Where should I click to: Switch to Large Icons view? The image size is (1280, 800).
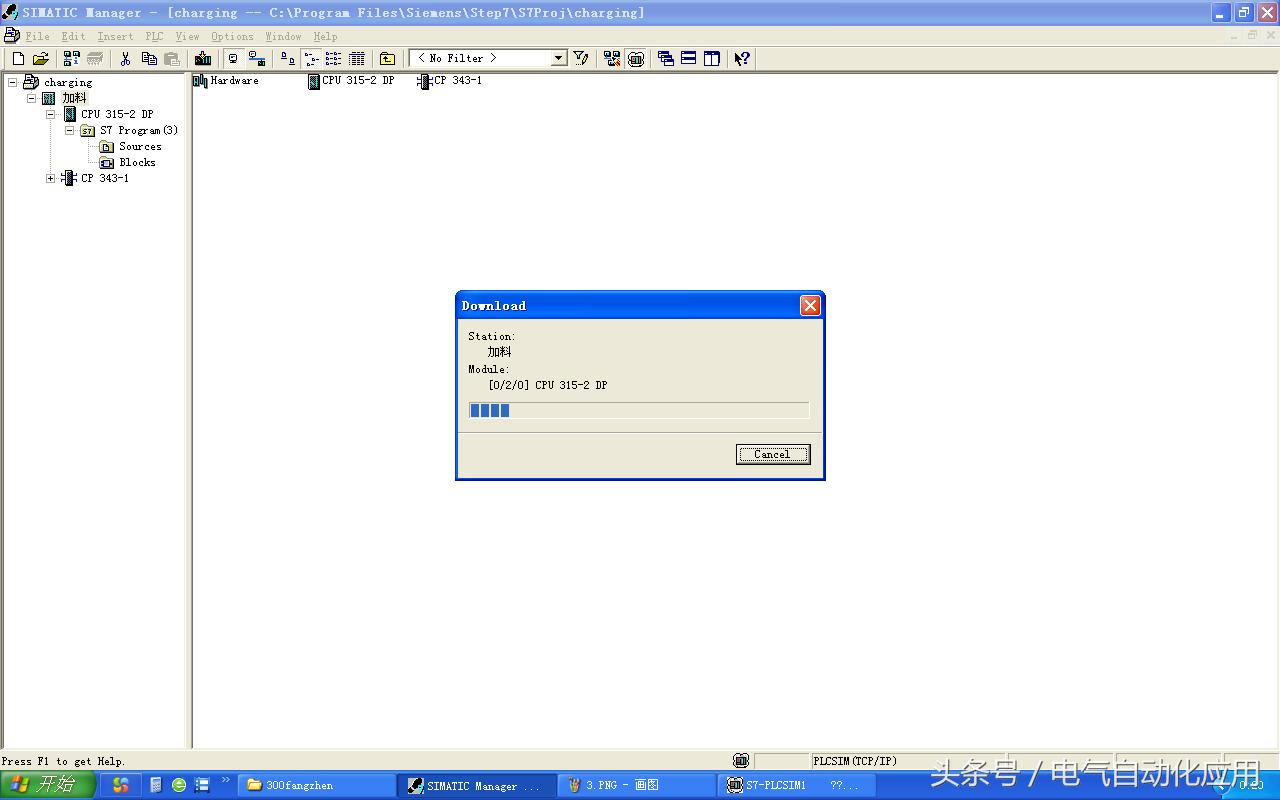[288, 59]
